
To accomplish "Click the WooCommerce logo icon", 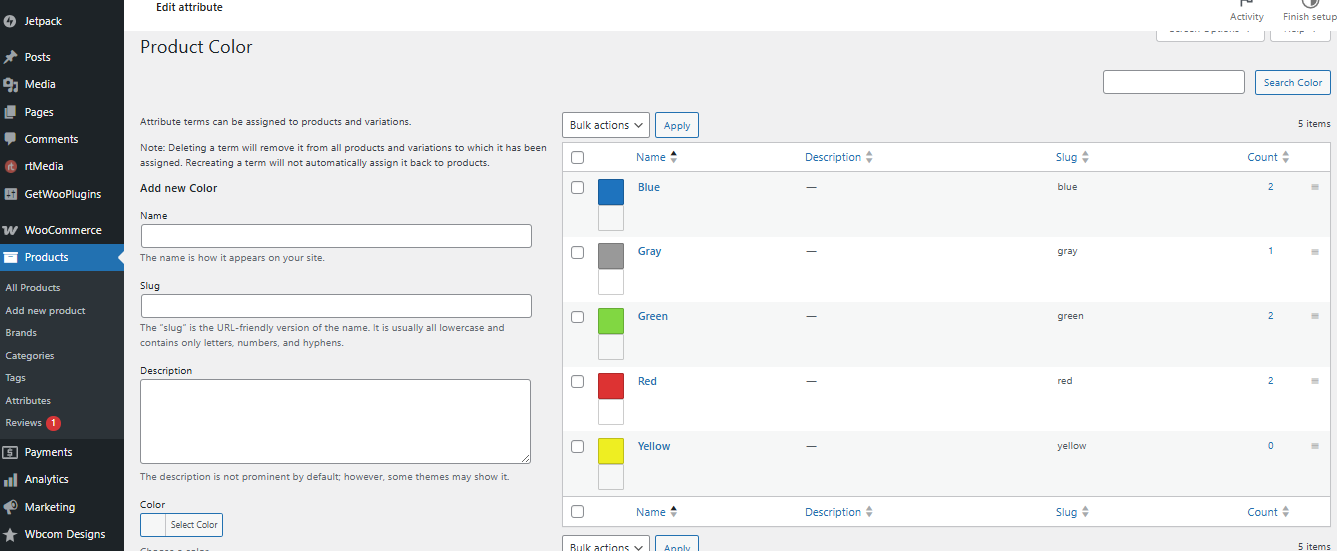I will tap(11, 230).
